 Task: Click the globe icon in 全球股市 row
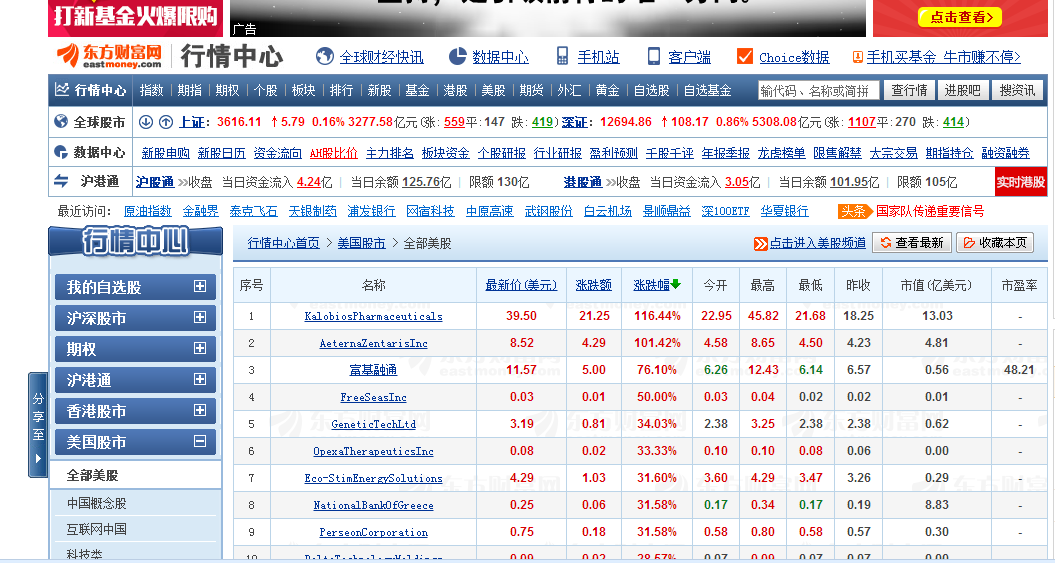tap(61, 121)
